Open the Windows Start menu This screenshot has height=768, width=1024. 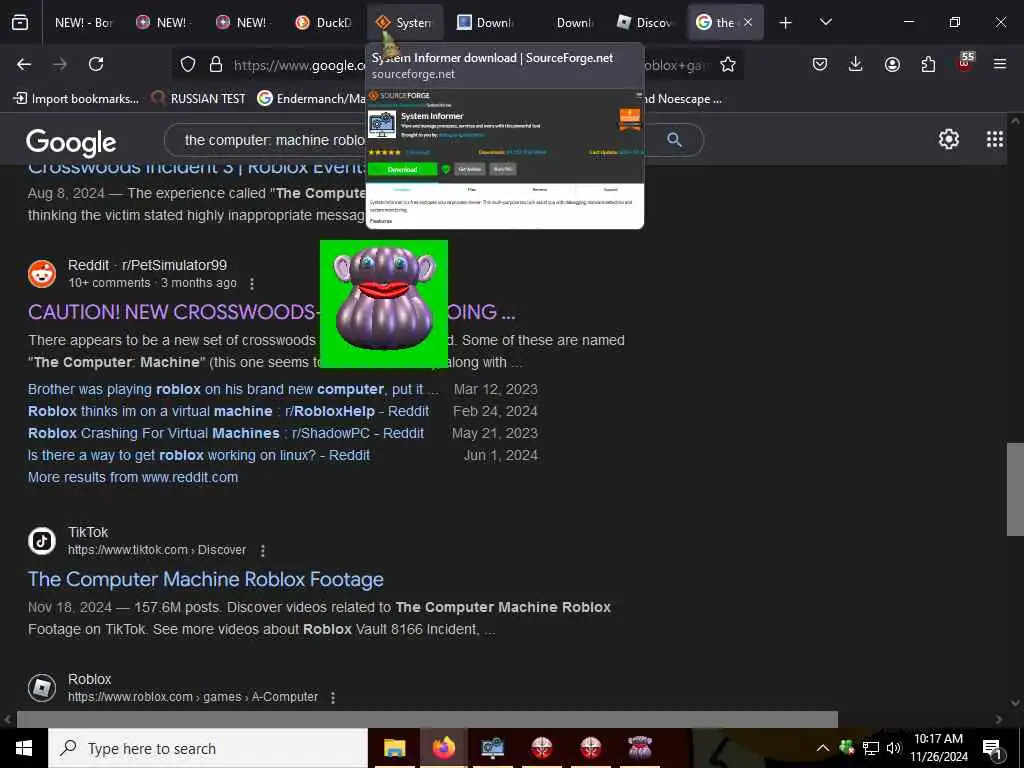pos(24,748)
